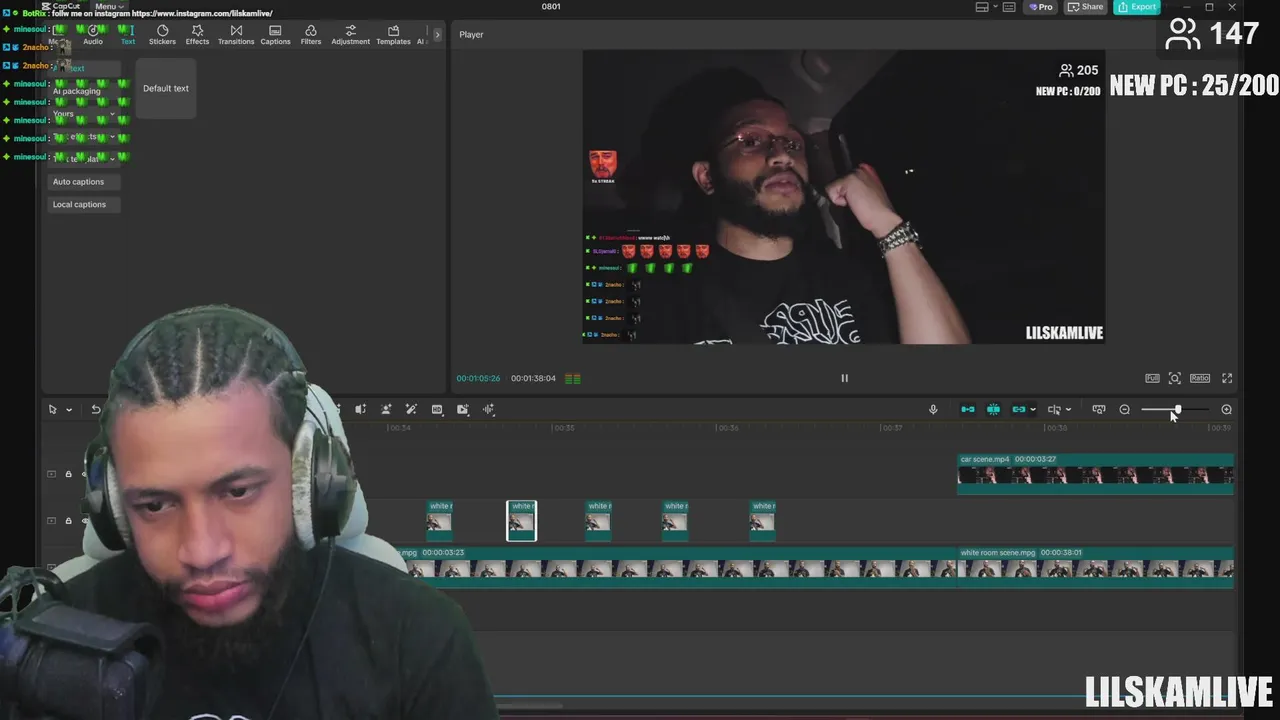This screenshot has width=1280, height=720.
Task: Open the Effects tab
Action: (197, 35)
